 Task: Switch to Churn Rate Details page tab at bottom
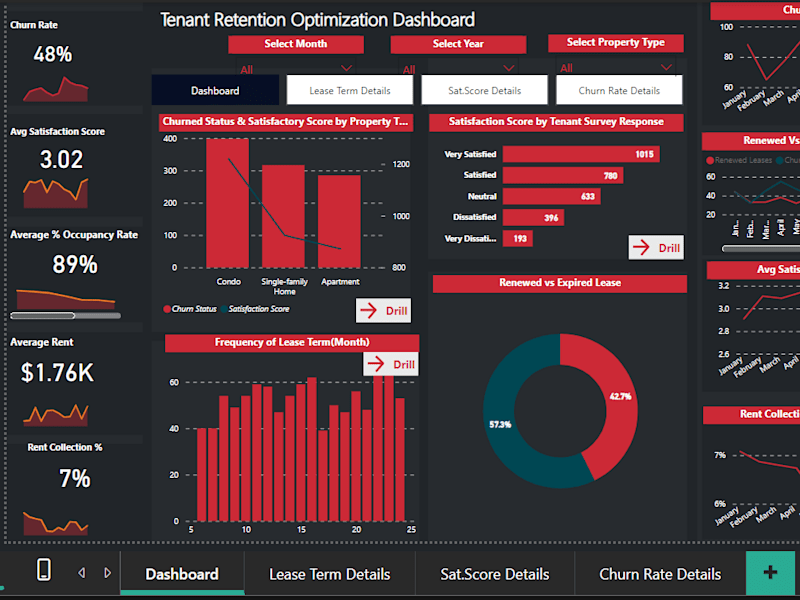660,574
